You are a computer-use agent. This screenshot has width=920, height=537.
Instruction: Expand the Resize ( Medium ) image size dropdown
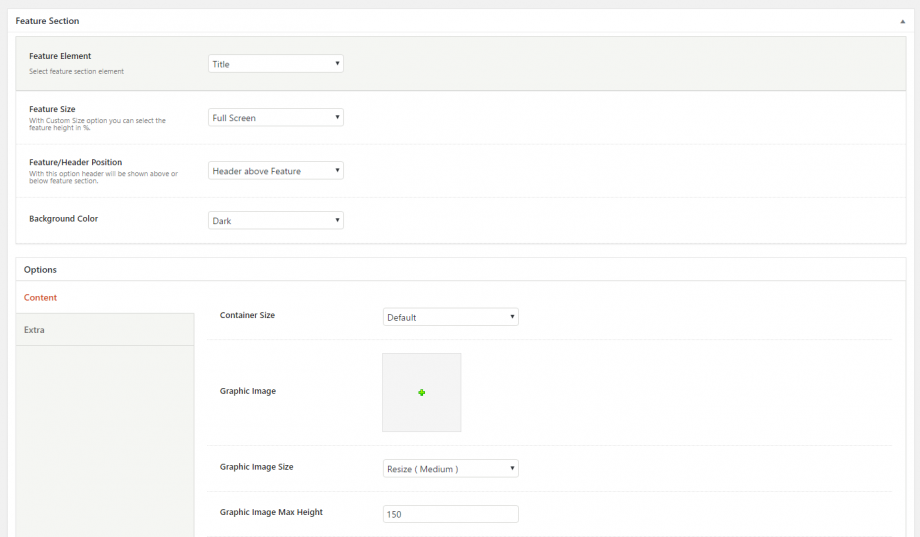click(x=450, y=468)
